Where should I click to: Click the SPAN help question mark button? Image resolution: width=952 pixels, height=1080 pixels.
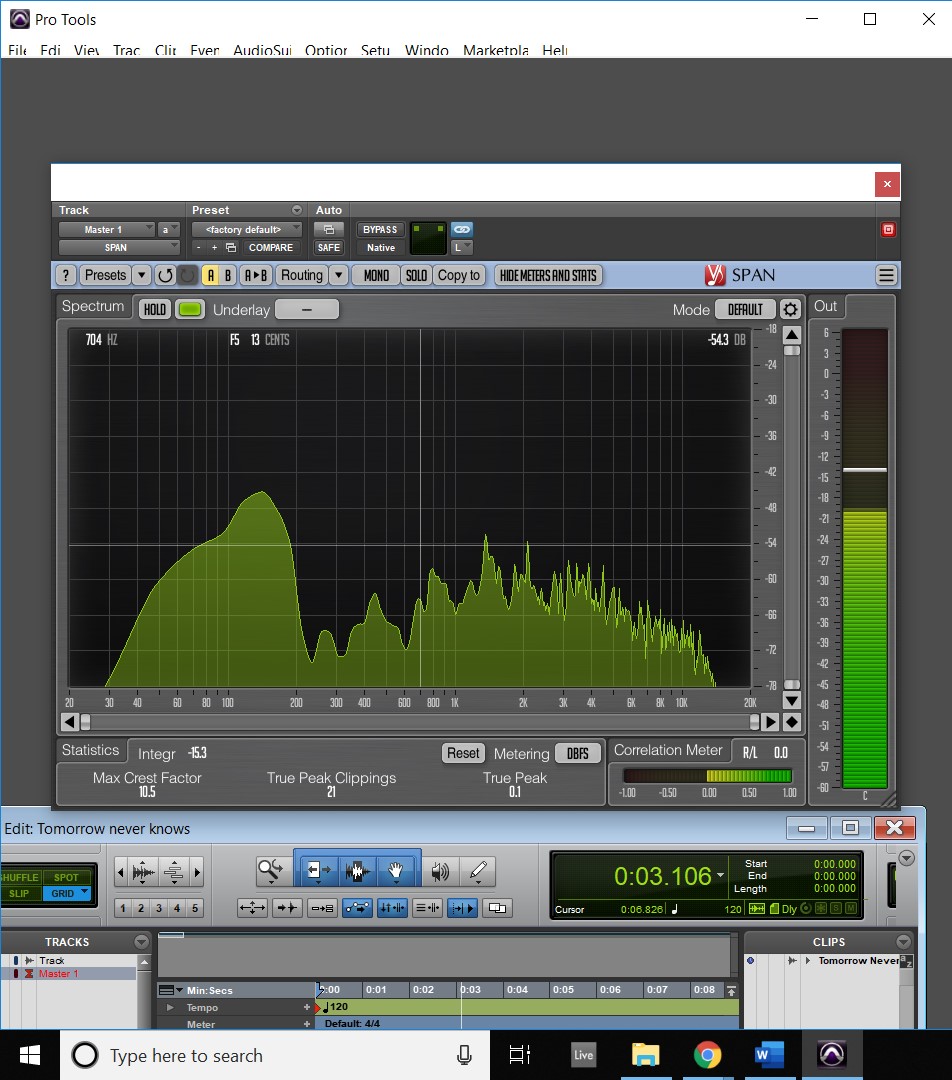click(66, 275)
